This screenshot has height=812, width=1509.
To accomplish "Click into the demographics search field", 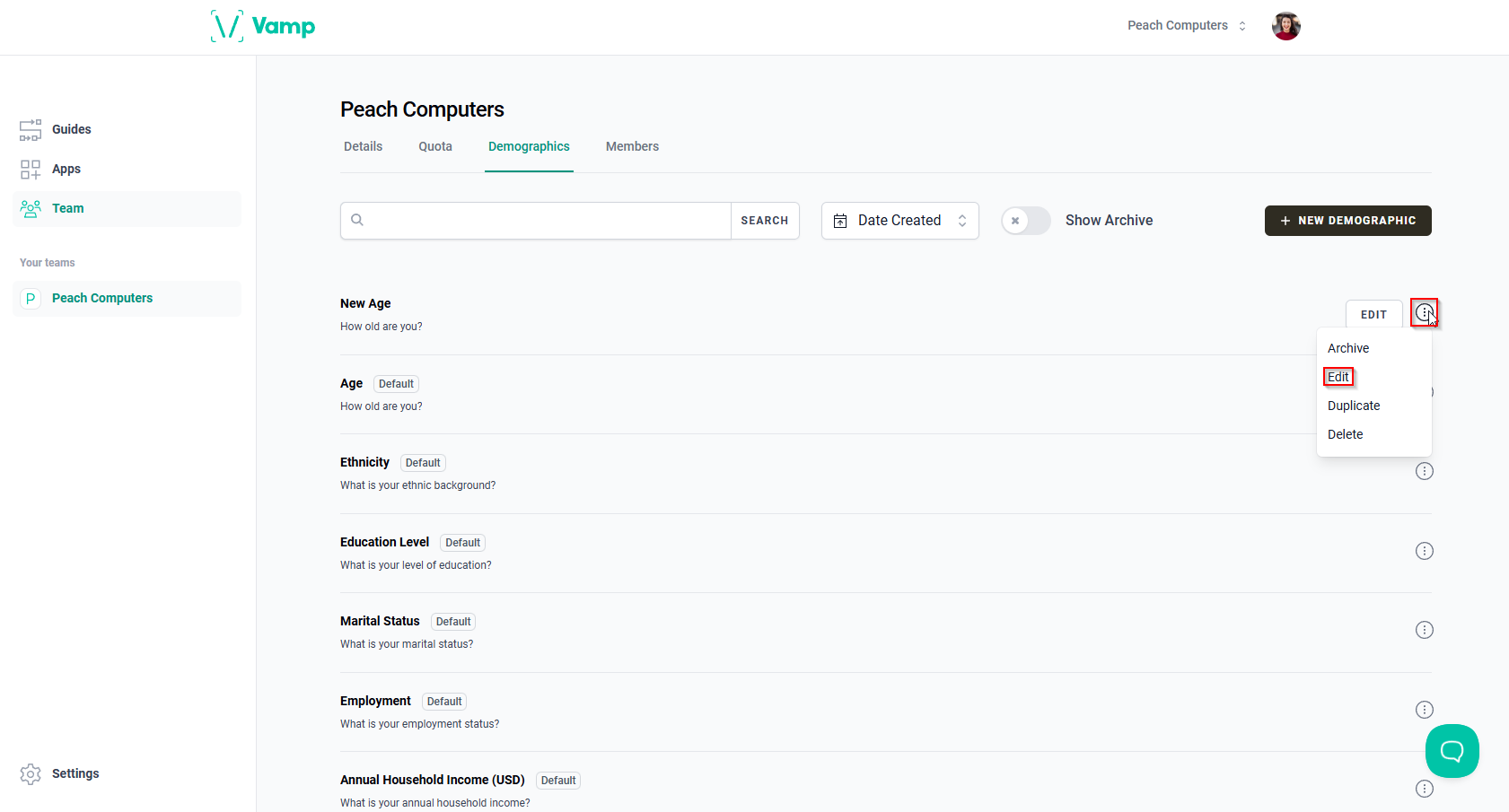I will coord(536,221).
